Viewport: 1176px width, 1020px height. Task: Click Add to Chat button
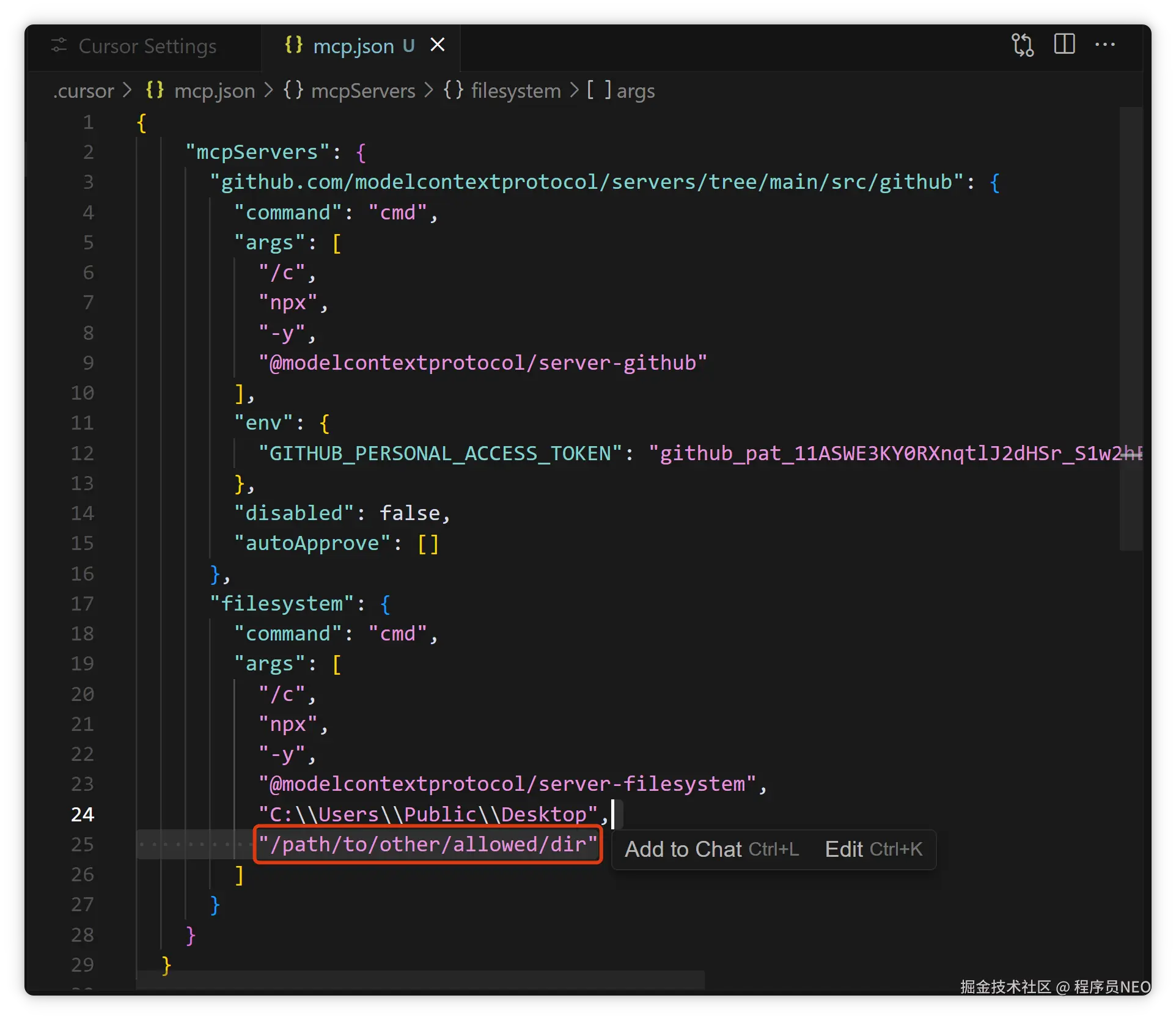(711, 849)
